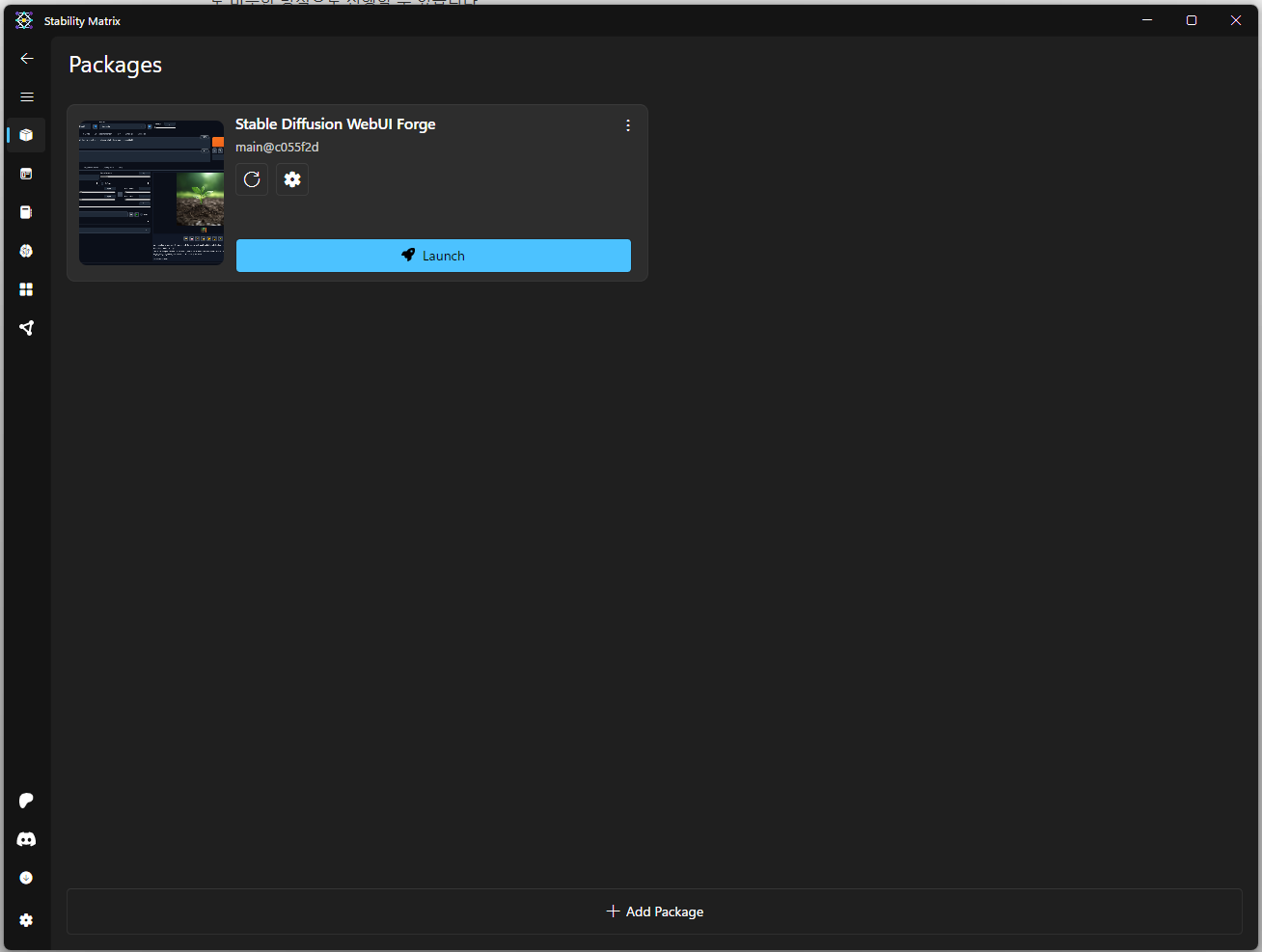Maximize the Stability Matrix window

click(1192, 20)
